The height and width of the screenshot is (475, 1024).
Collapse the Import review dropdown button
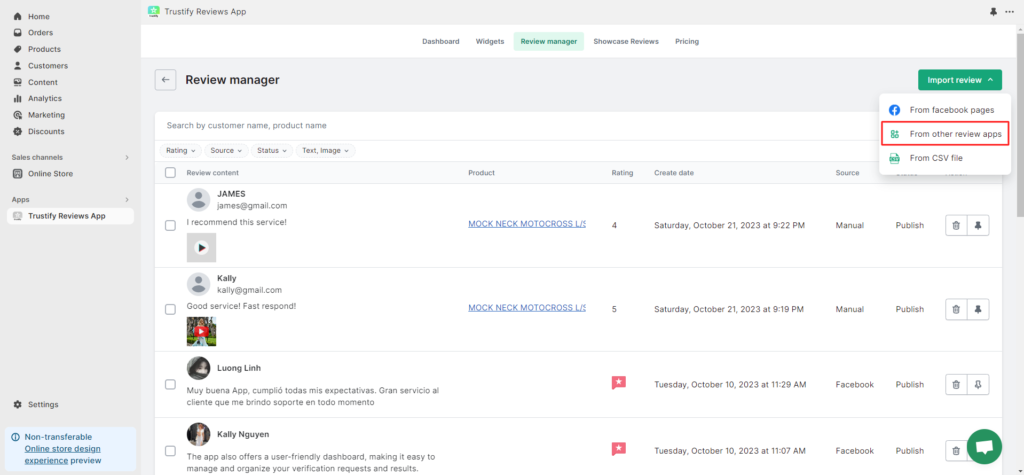(959, 80)
